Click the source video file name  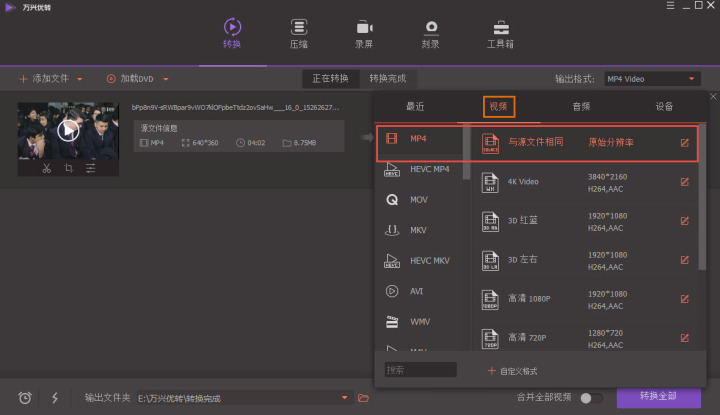(235, 107)
